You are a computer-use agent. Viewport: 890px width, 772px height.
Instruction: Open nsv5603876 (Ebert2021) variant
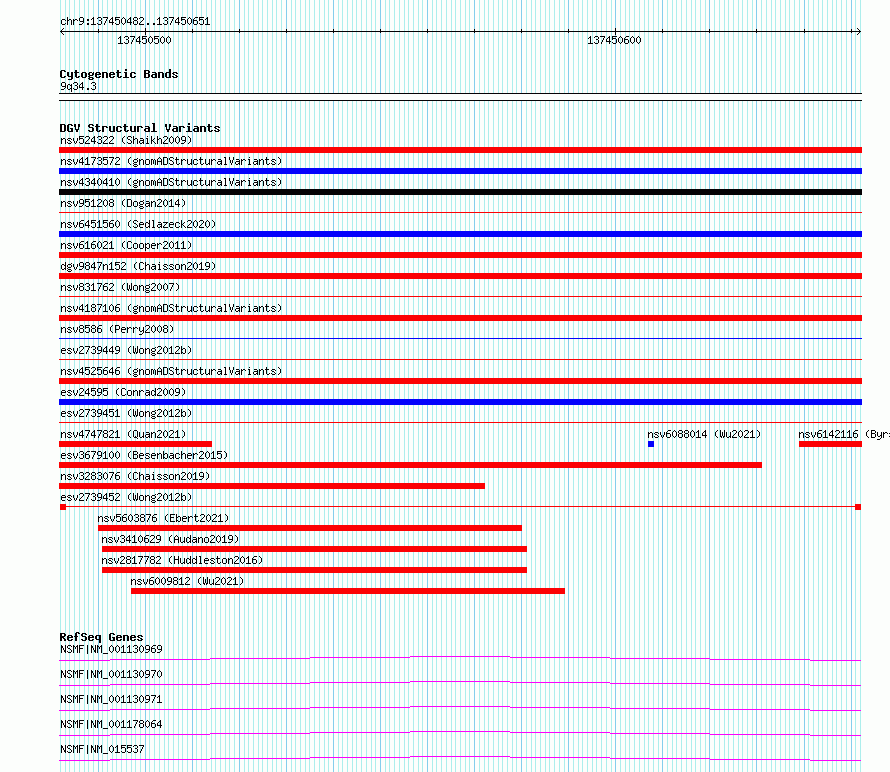(163, 518)
